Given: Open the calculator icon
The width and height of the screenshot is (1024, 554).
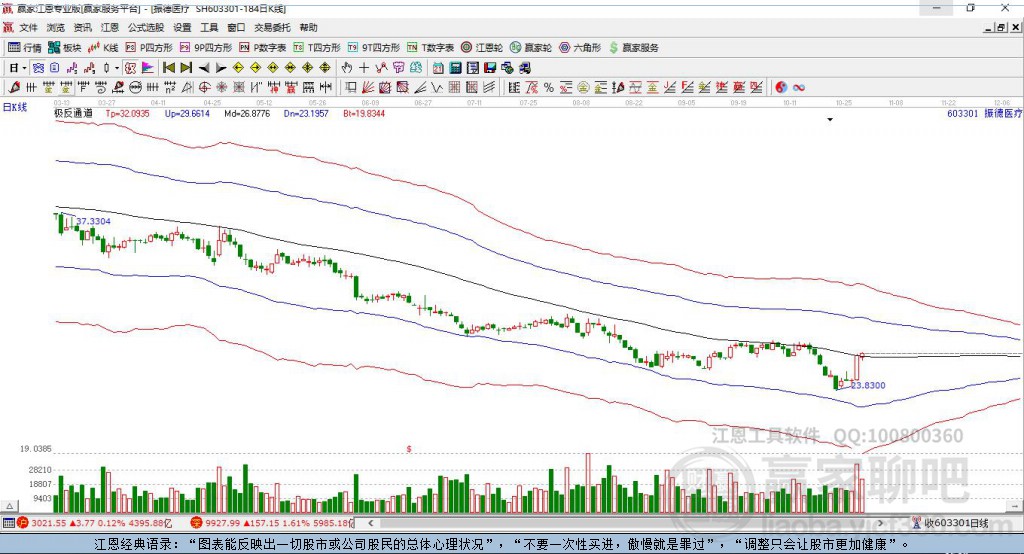Looking at the screenshot, I should (x=455, y=68).
